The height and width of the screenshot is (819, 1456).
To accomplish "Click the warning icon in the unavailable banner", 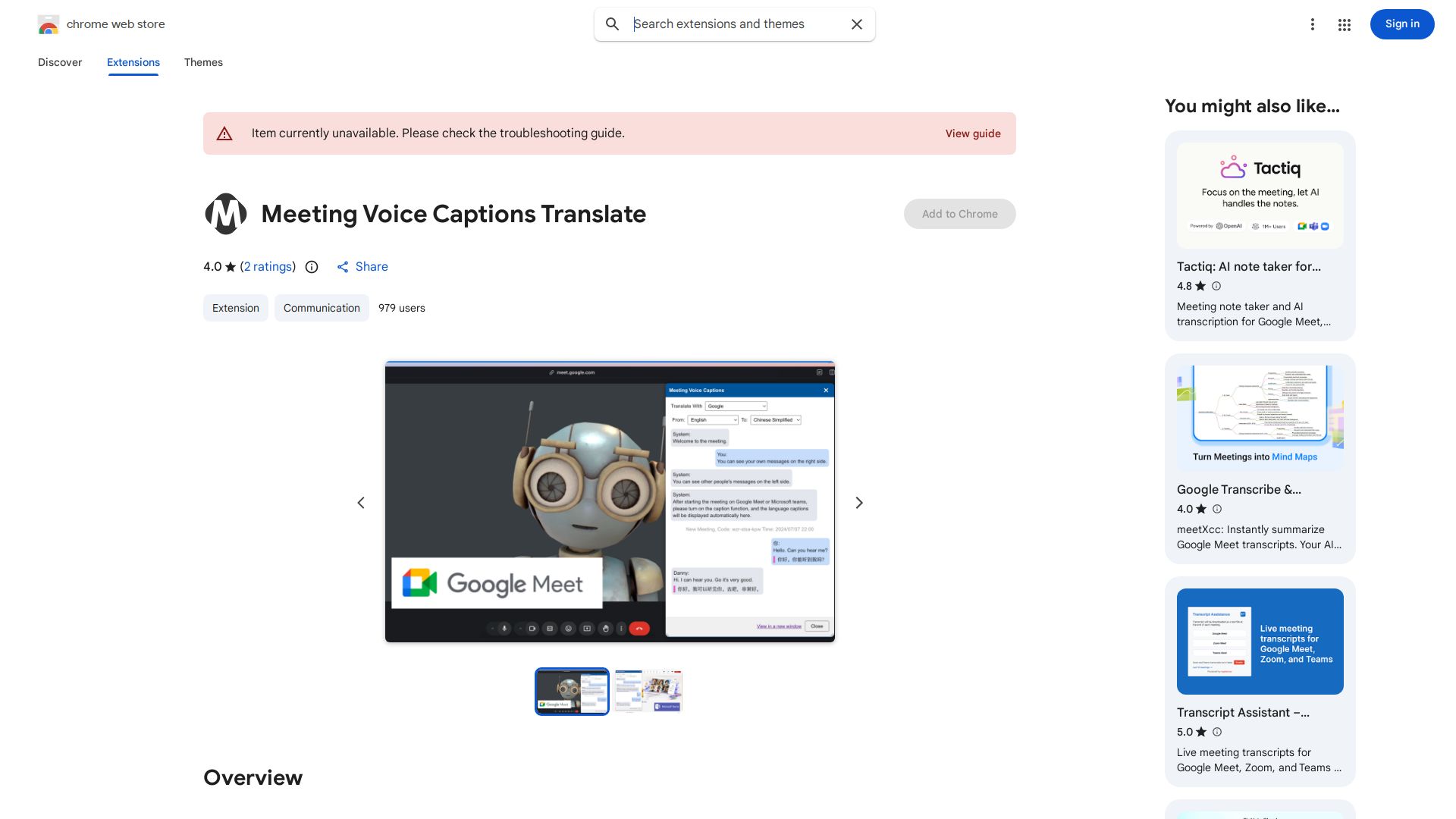I will (x=224, y=133).
